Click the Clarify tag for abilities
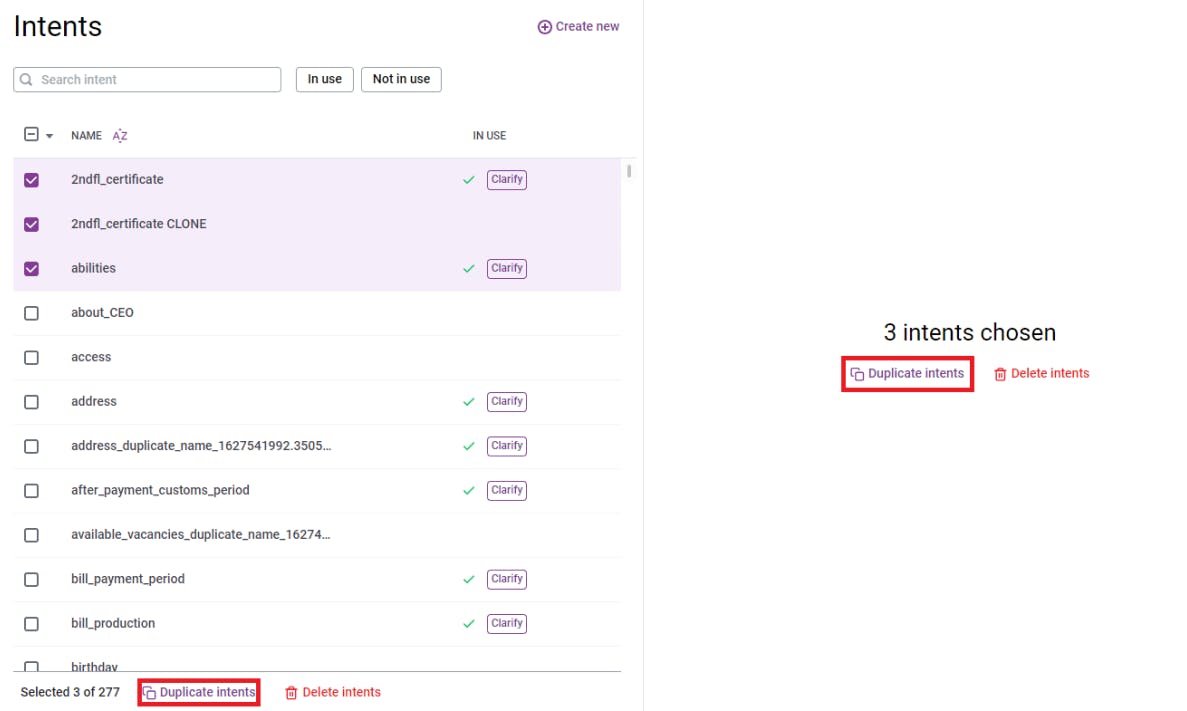This screenshot has width=1187, height=711. pos(506,268)
